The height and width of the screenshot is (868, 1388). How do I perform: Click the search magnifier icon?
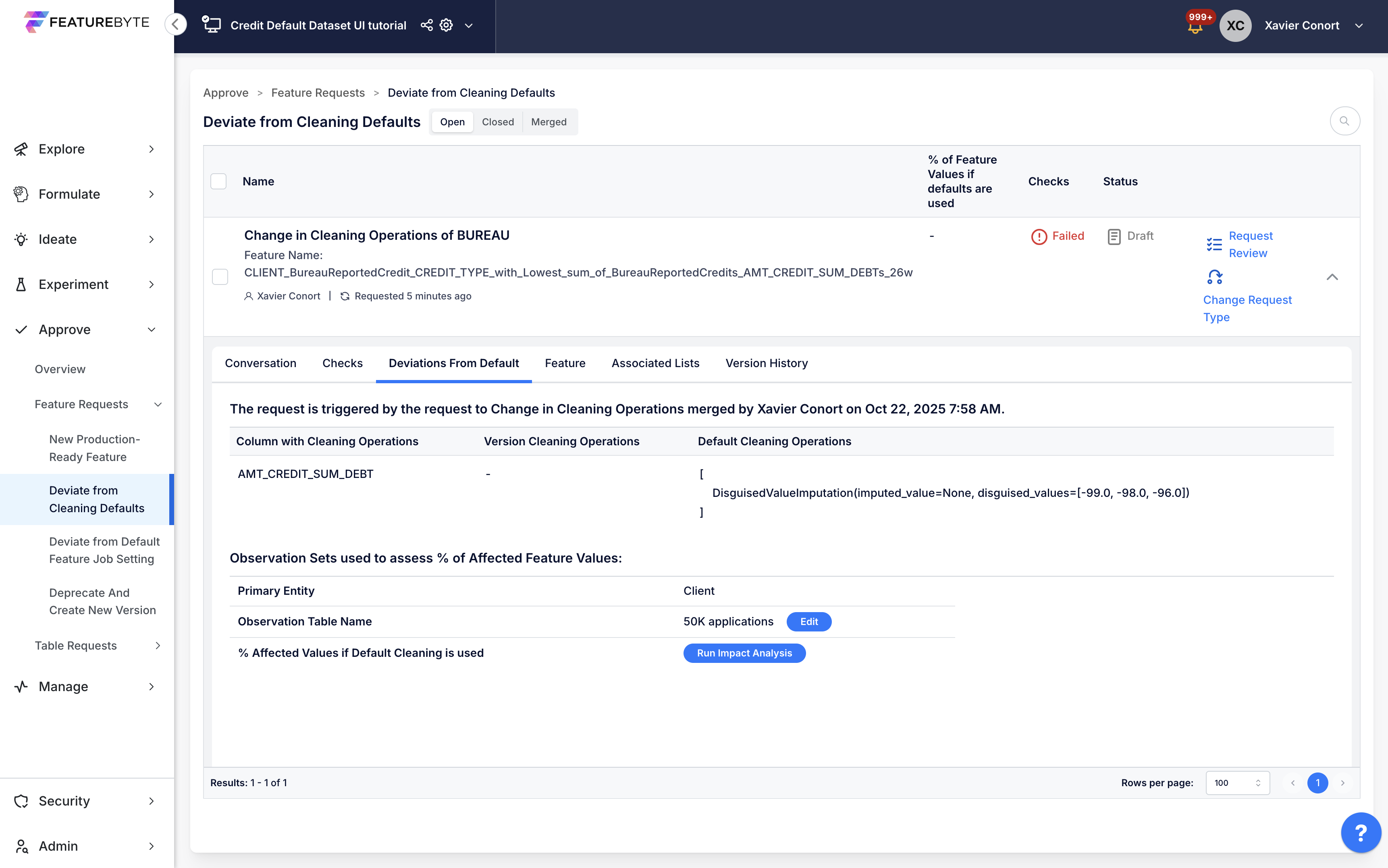pyautogui.click(x=1344, y=121)
